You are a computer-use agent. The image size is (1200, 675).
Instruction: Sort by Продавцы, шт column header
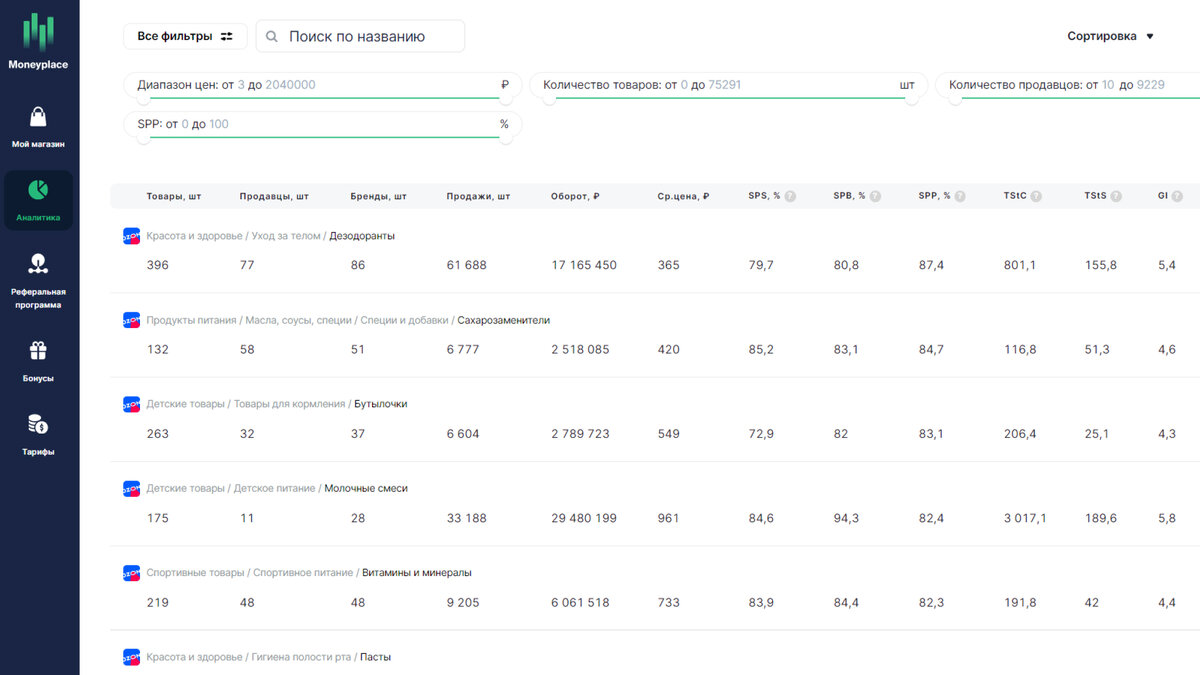tap(274, 196)
